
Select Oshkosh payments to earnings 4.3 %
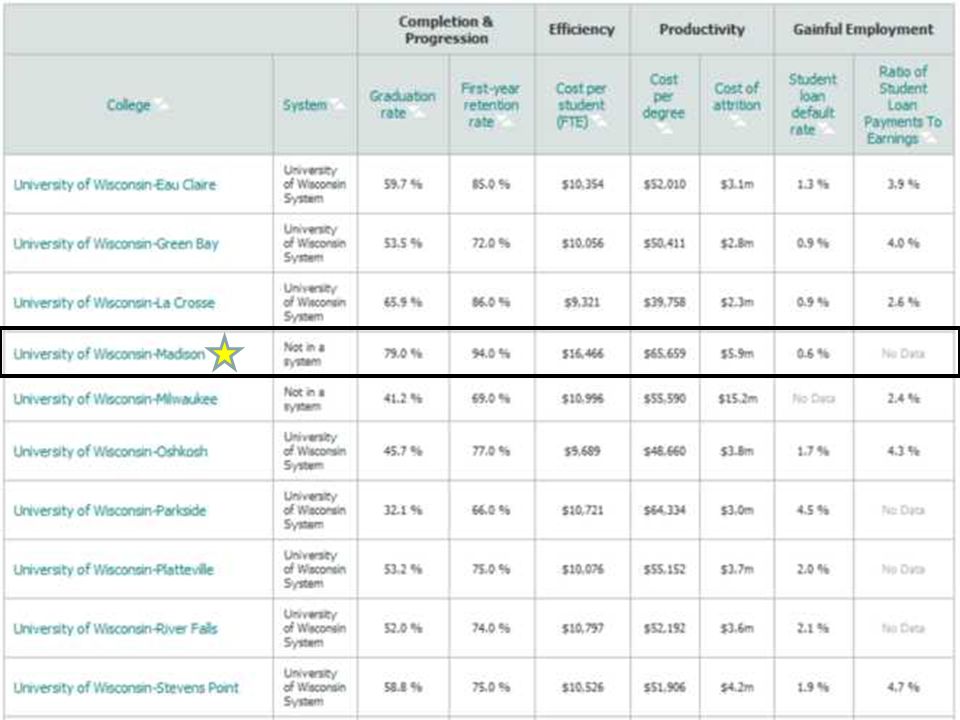pos(903,451)
